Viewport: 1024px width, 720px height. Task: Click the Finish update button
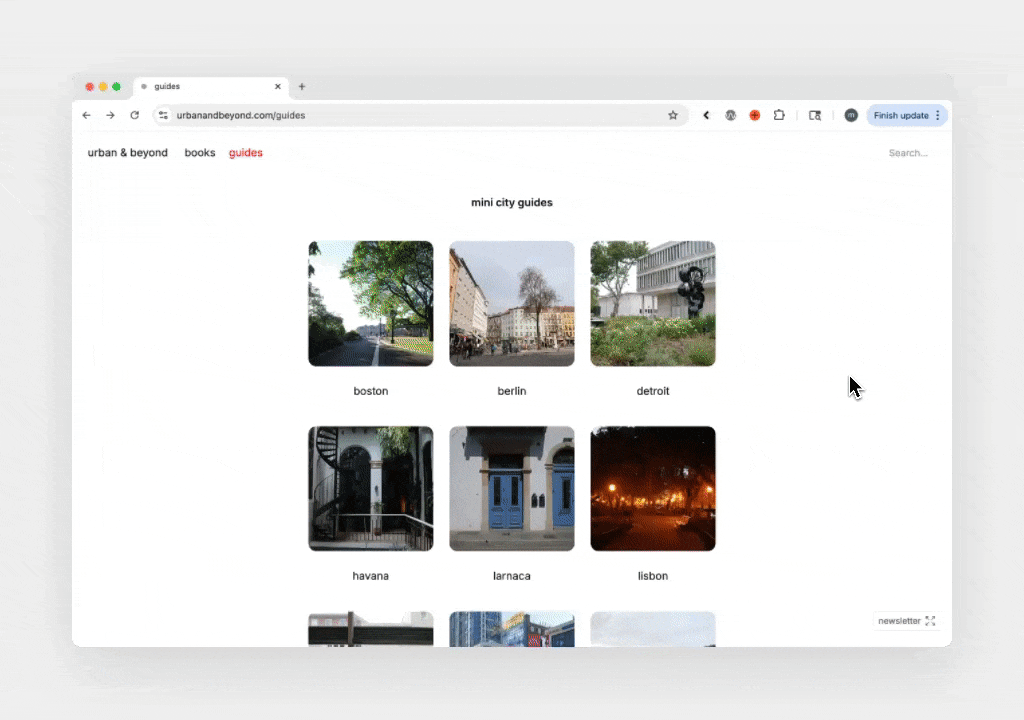click(x=899, y=115)
